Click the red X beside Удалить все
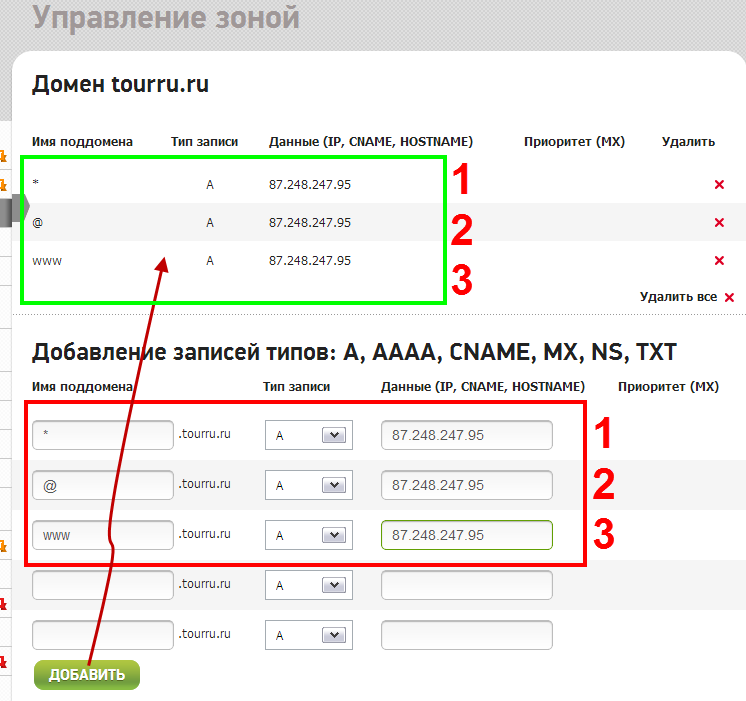The width and height of the screenshot is (746, 701). click(x=729, y=298)
